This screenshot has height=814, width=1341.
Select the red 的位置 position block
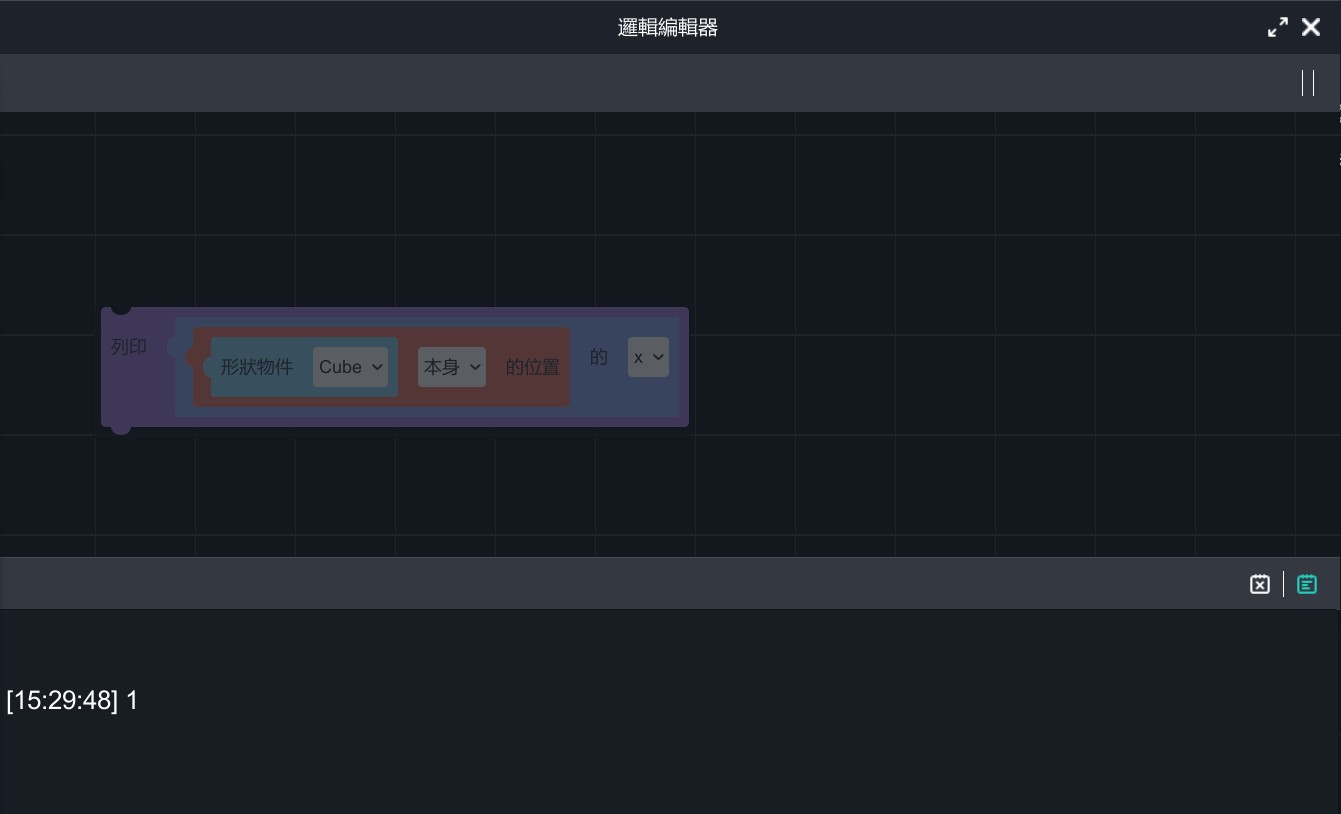[x=532, y=367]
